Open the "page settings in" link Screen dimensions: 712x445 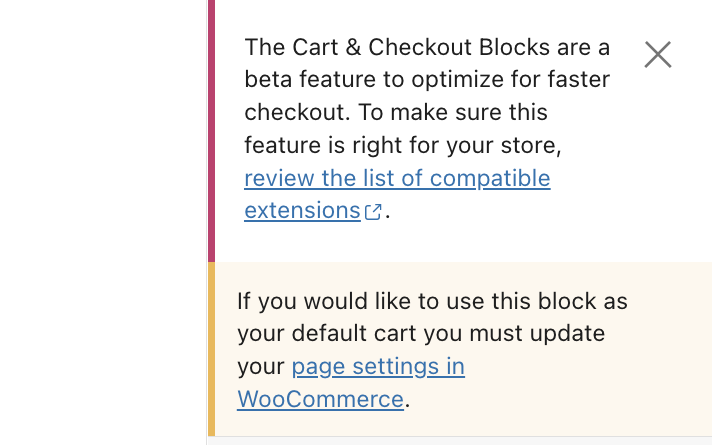click(378, 366)
